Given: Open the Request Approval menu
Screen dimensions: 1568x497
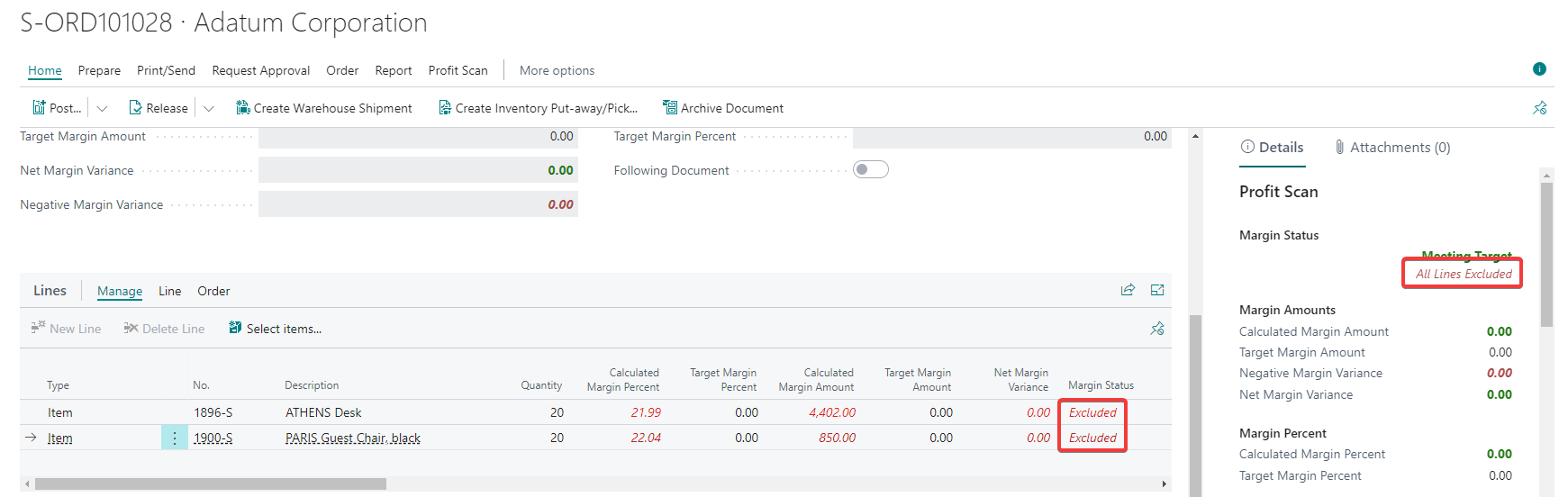Looking at the screenshot, I should 260,70.
